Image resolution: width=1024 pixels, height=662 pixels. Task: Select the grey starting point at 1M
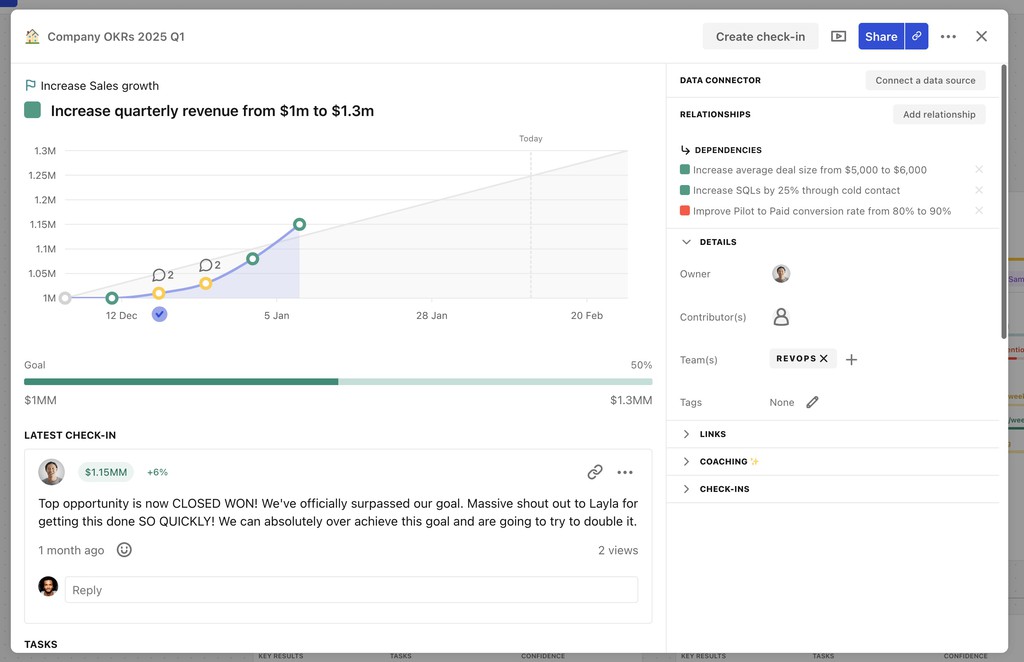click(x=65, y=298)
